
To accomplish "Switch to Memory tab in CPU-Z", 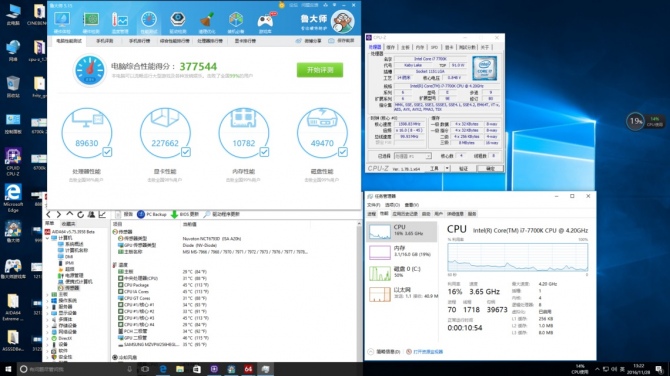I will coord(420,47).
